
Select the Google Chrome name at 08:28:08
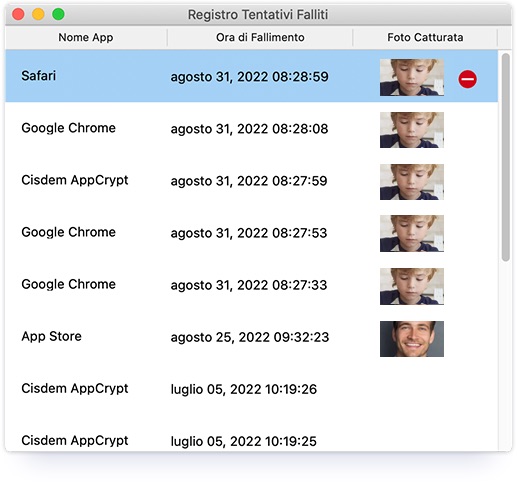(68, 128)
